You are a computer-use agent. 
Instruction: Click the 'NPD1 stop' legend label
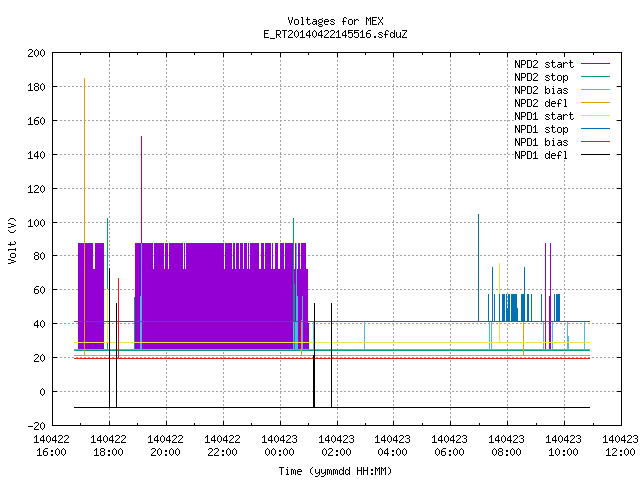pyautogui.click(x=541, y=129)
